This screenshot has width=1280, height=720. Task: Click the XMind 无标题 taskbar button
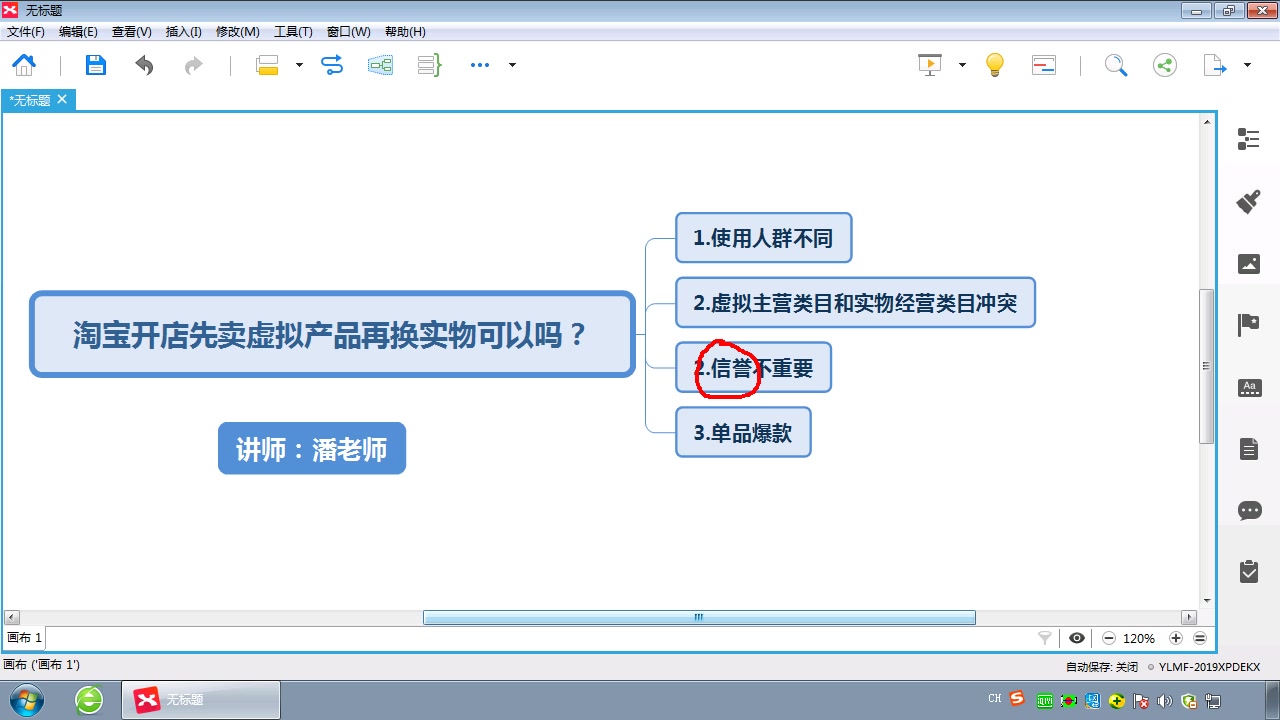200,700
